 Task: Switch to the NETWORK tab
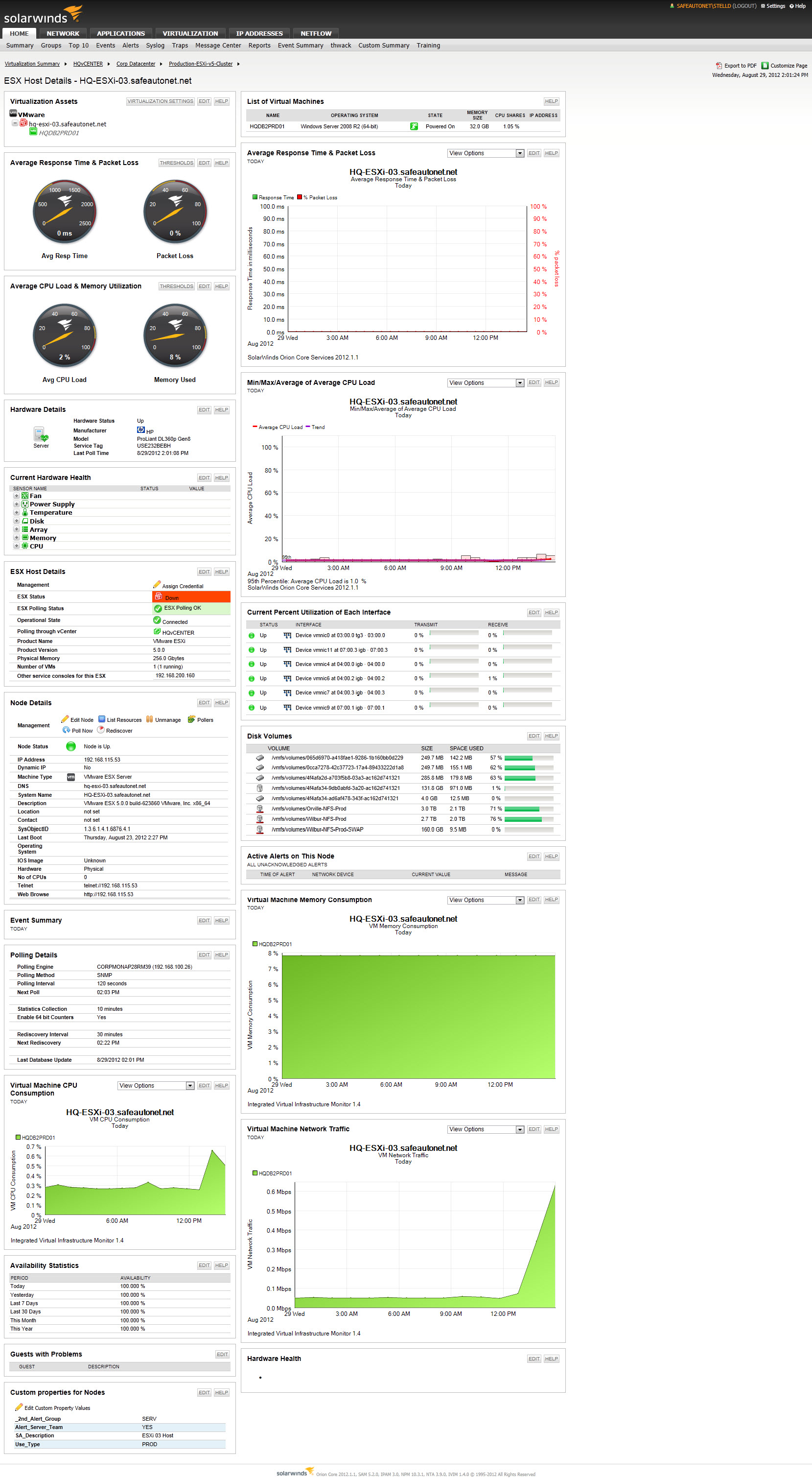63,33
